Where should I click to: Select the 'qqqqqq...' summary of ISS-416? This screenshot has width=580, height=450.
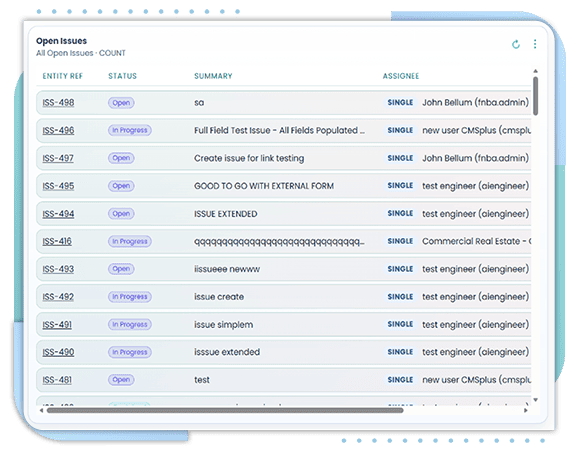279,241
